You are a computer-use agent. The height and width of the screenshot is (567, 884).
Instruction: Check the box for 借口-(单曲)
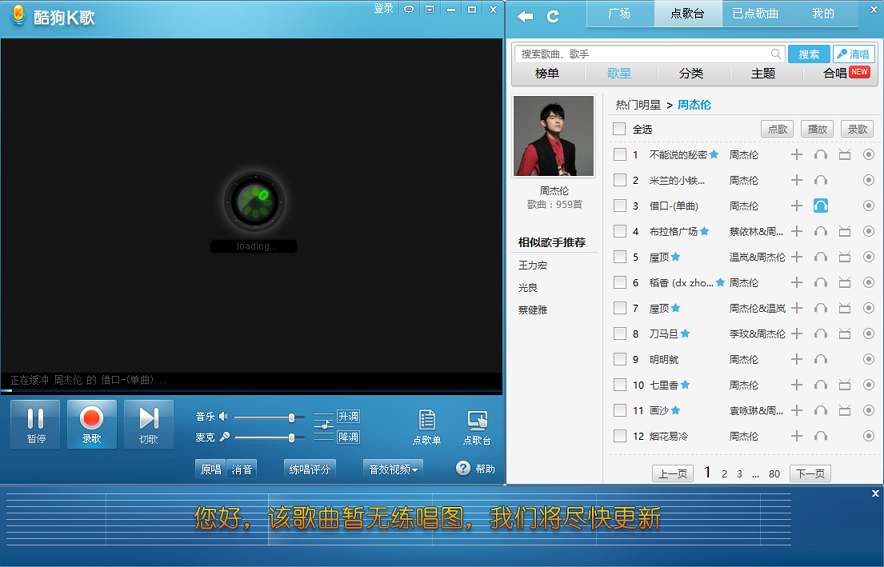[x=620, y=206]
